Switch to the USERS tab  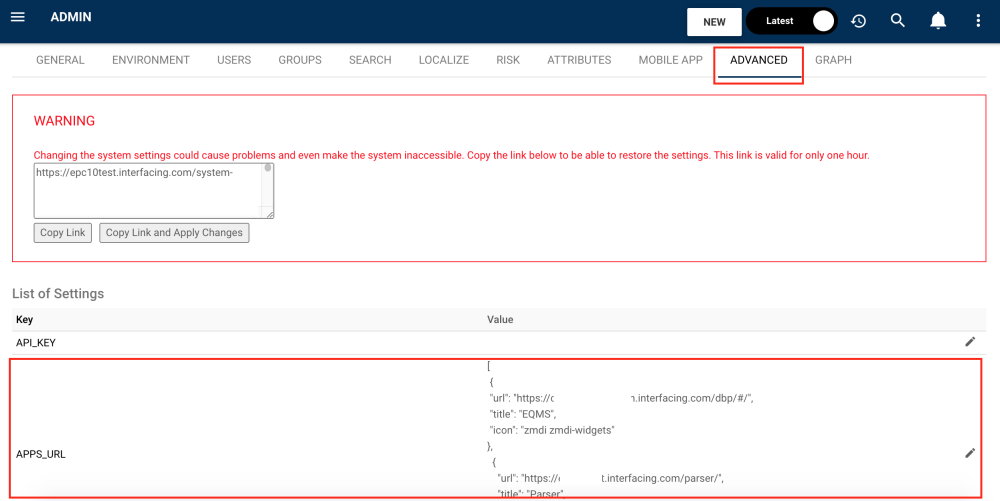[234, 60]
